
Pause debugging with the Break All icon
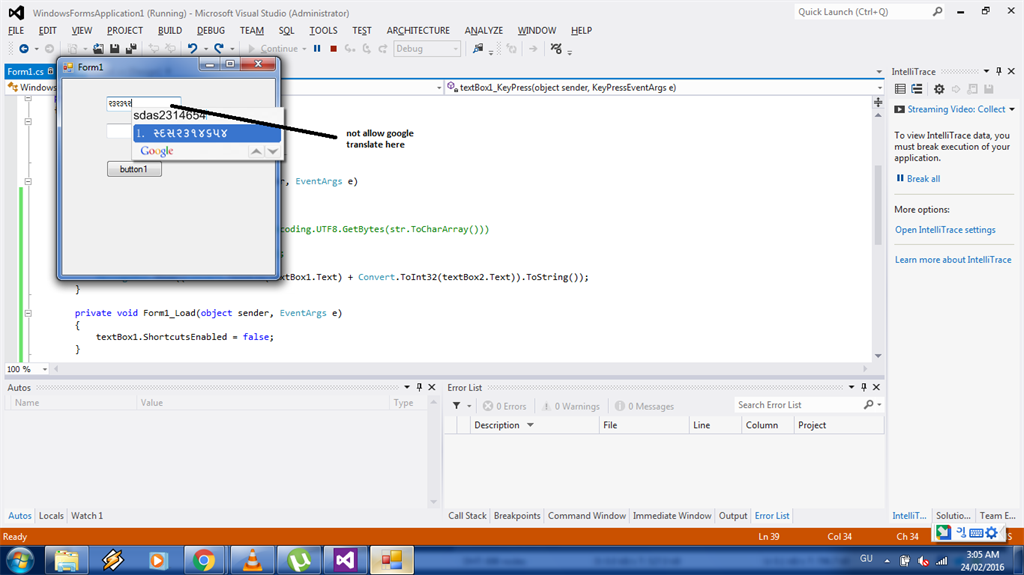pyautogui.click(x=317, y=49)
